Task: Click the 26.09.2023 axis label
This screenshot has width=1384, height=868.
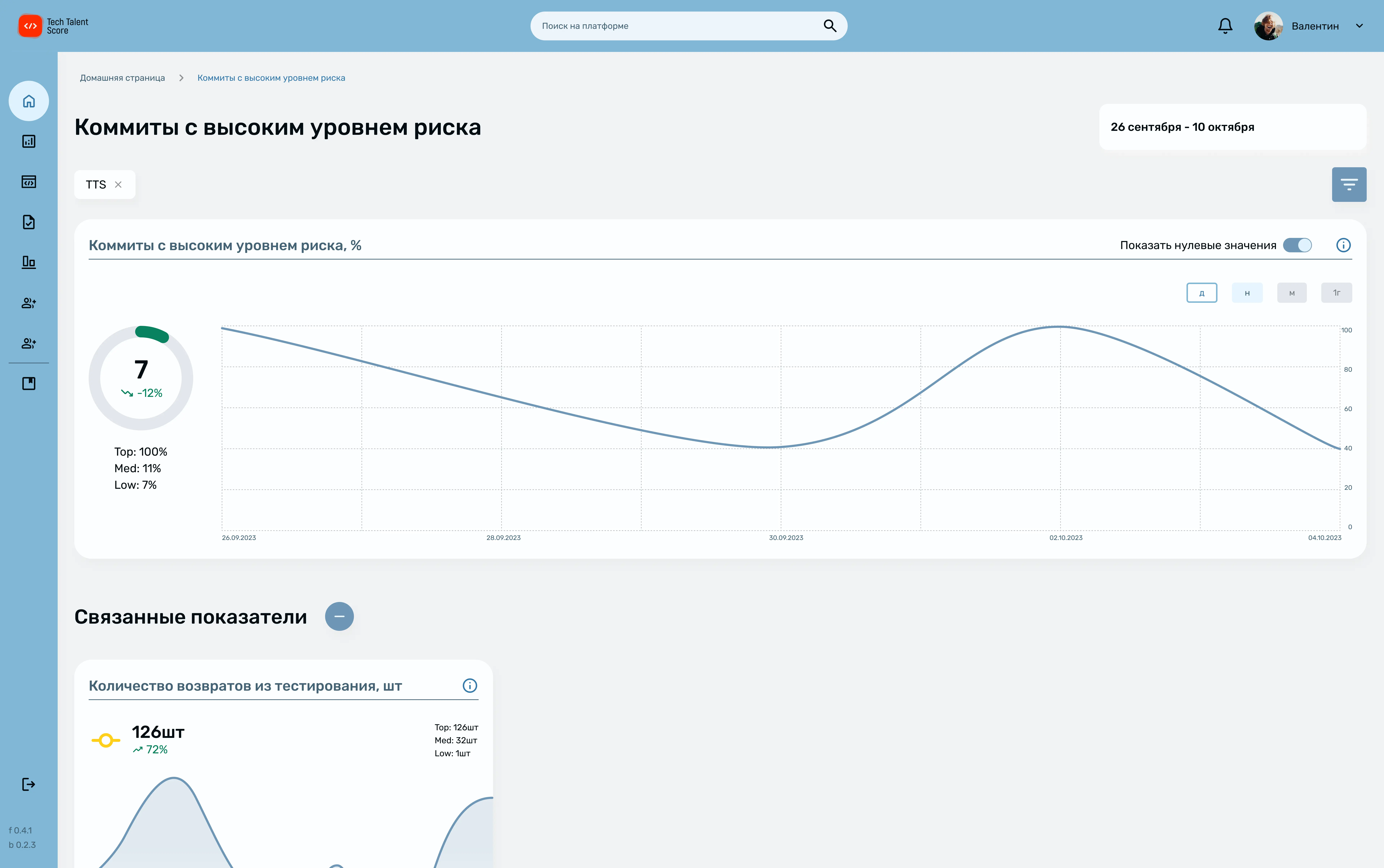Action: click(x=239, y=538)
